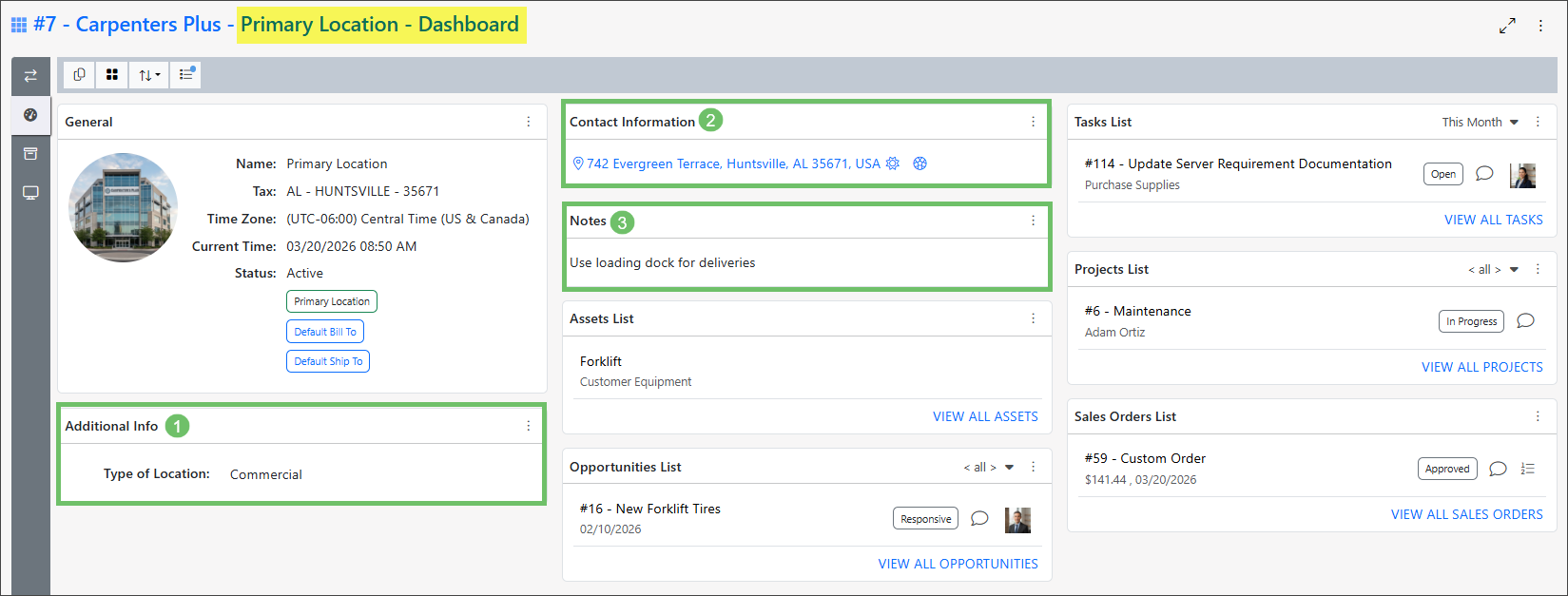Open the Projects List panel options menu
This screenshot has width=1568, height=596.
(1538, 269)
